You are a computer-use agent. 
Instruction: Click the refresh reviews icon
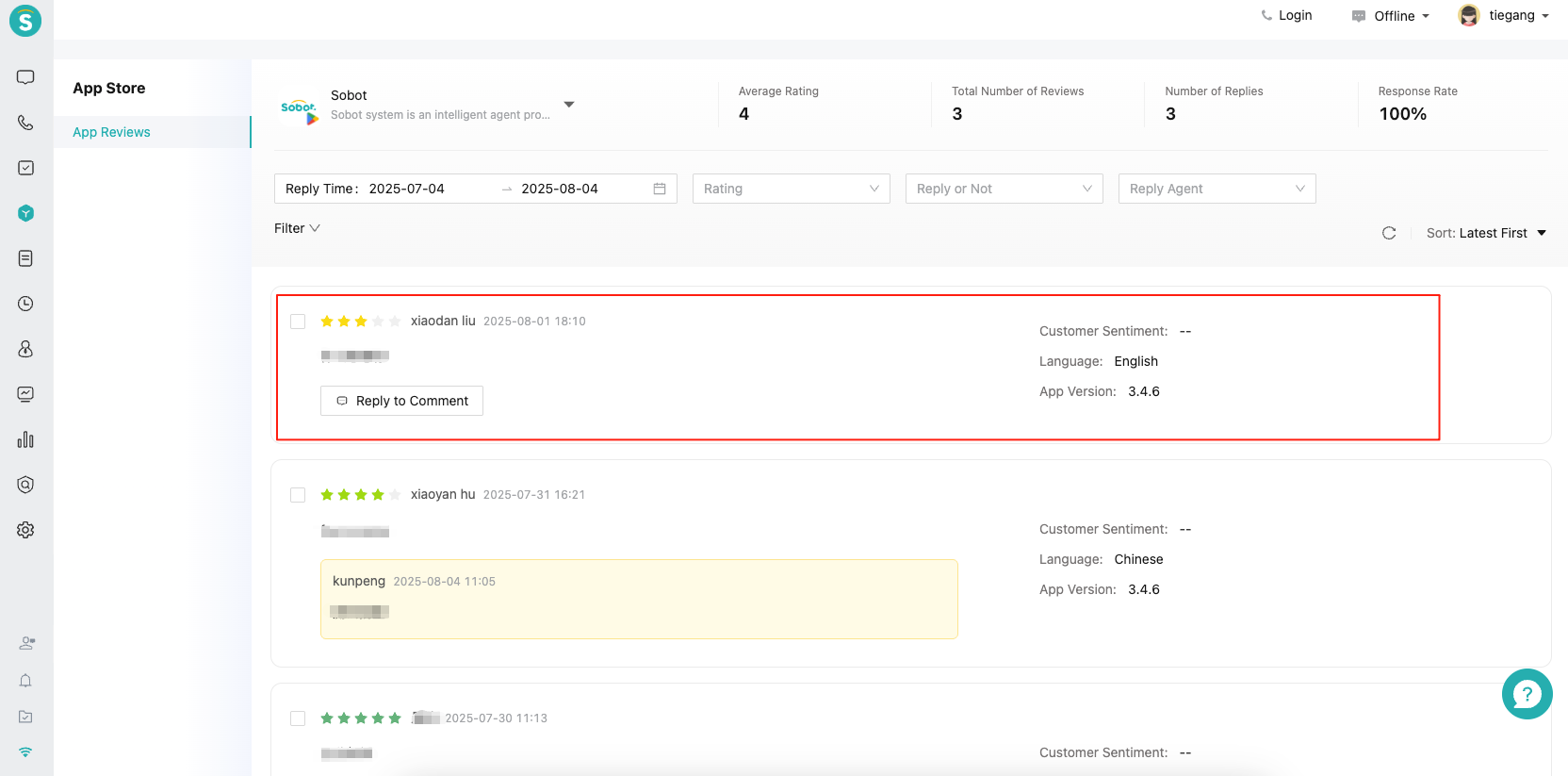coord(1388,233)
